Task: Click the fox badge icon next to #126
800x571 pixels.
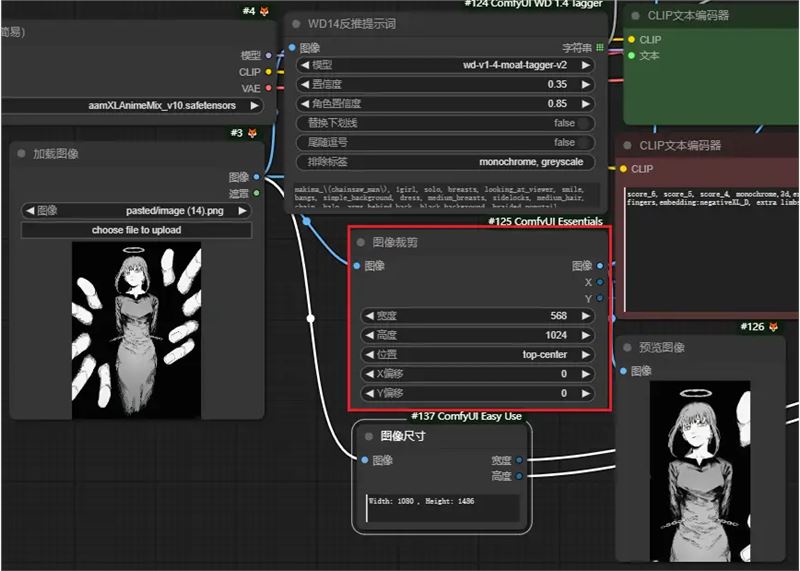Action: click(773, 327)
